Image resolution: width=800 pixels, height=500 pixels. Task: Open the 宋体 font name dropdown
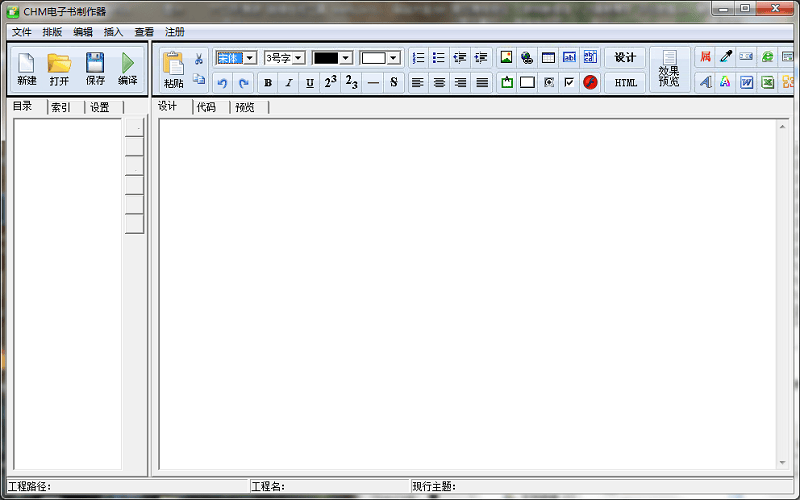coord(249,58)
